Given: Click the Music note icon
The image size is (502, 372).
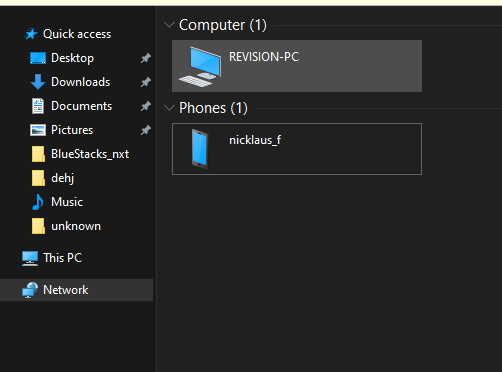Looking at the screenshot, I should tap(38, 202).
